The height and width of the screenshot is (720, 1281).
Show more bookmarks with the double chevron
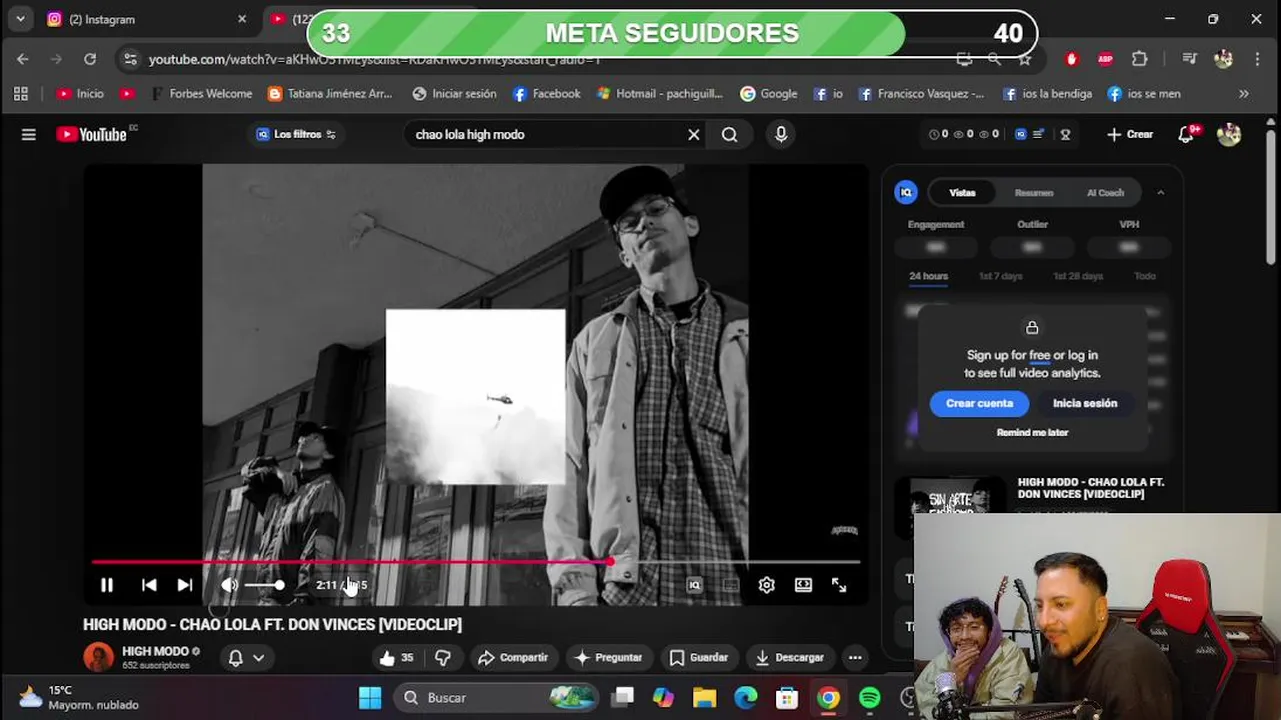point(1244,94)
